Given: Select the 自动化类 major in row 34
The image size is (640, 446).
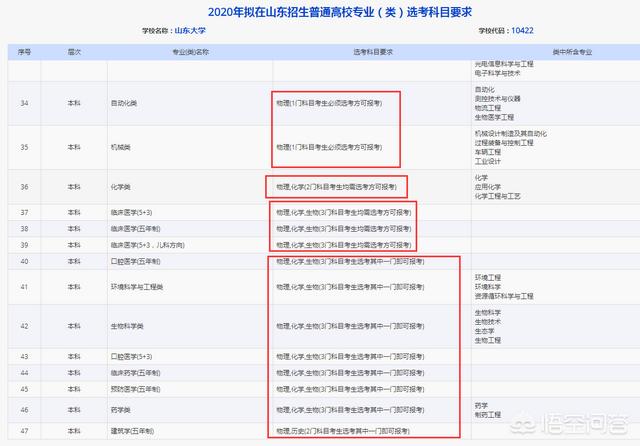Looking at the screenshot, I should [x=124, y=103].
